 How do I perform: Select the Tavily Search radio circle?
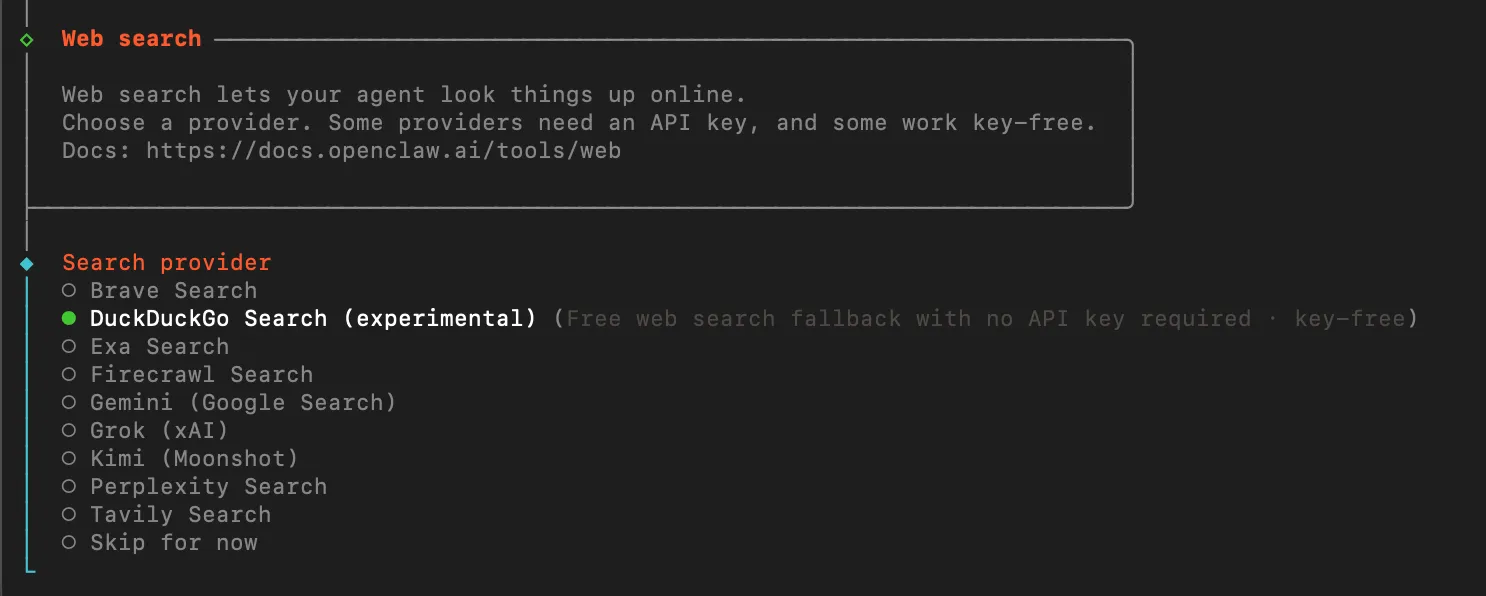68,515
